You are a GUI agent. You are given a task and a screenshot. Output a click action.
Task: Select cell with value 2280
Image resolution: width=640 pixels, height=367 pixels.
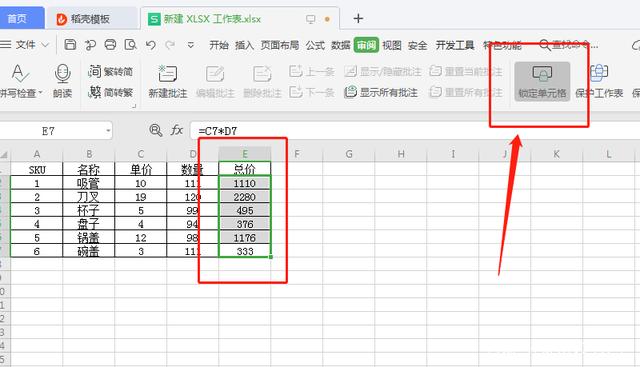(x=244, y=197)
